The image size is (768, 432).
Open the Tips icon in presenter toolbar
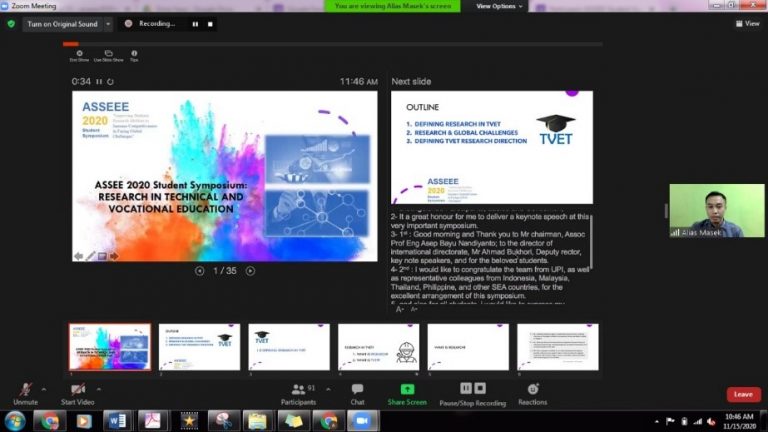[134, 56]
